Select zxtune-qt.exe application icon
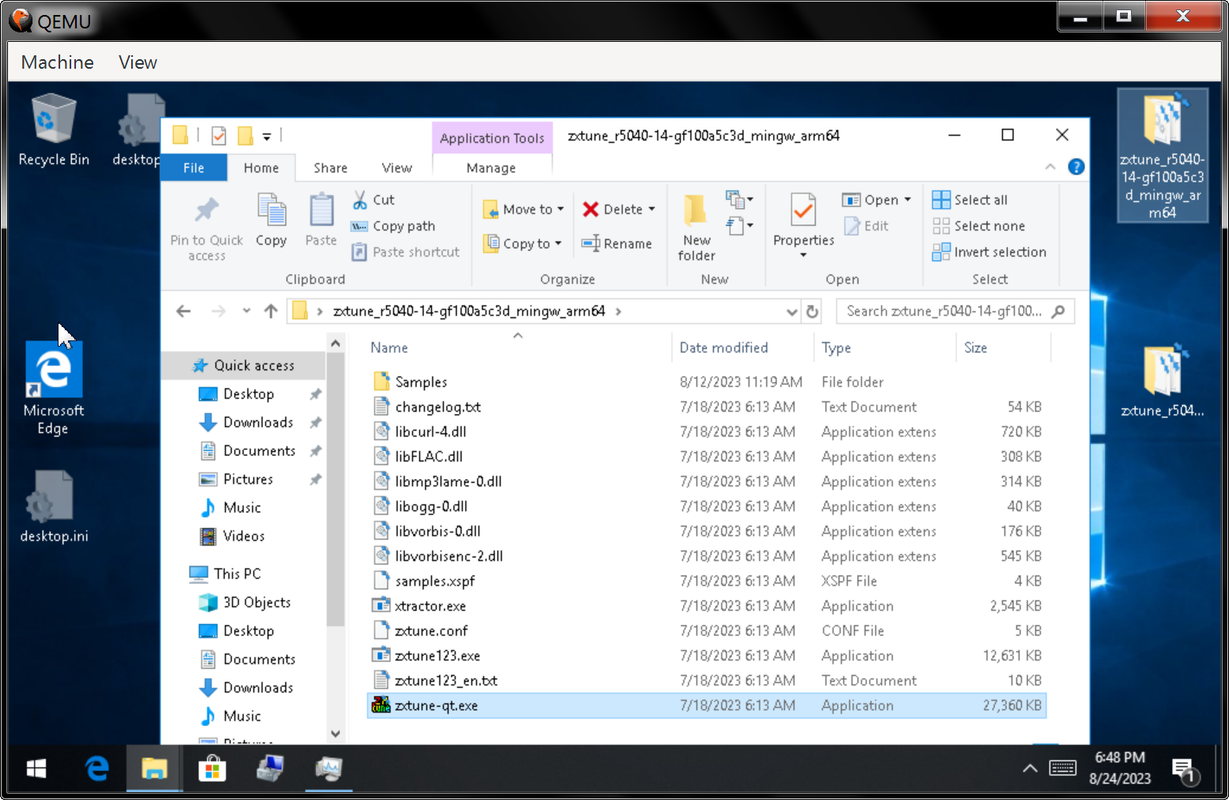Screen dimensions: 1229x800 point(380,705)
